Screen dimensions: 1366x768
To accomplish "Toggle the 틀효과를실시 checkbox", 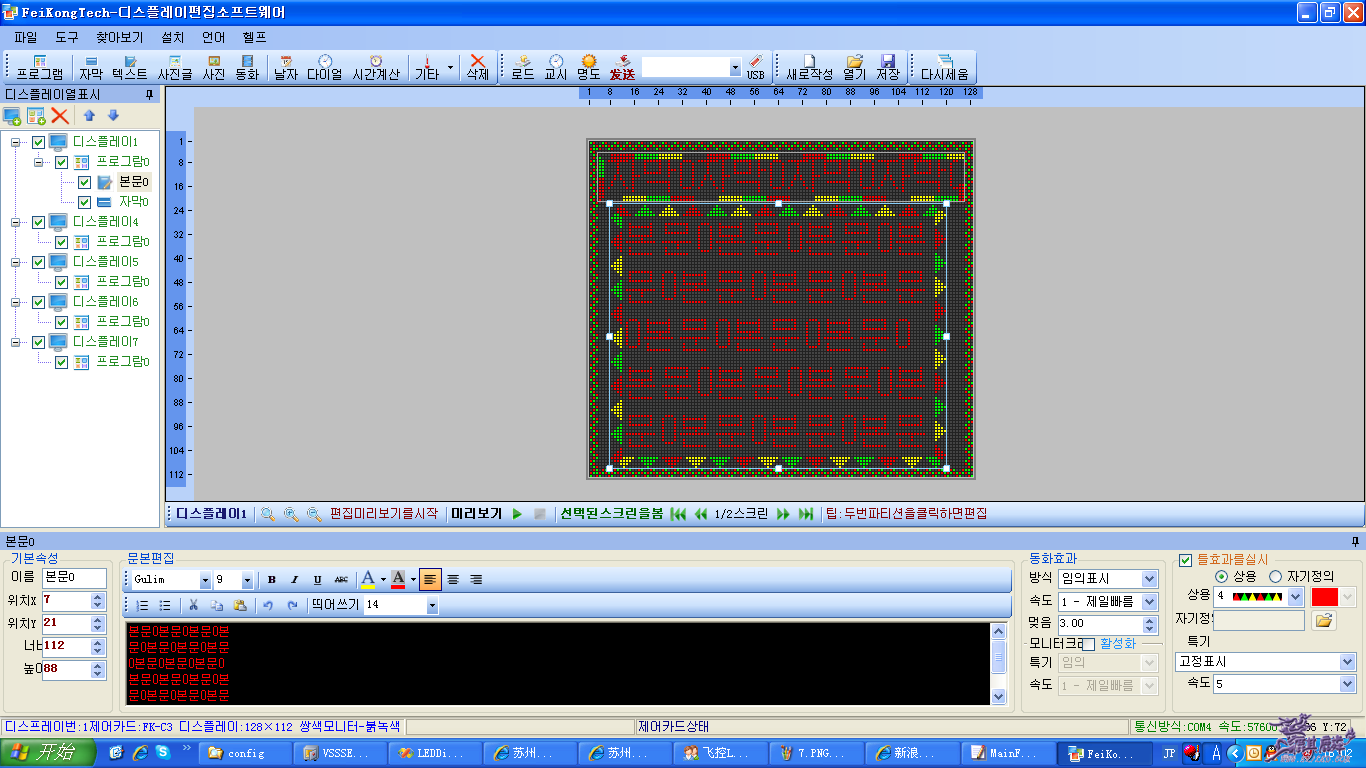I will coord(1186,560).
